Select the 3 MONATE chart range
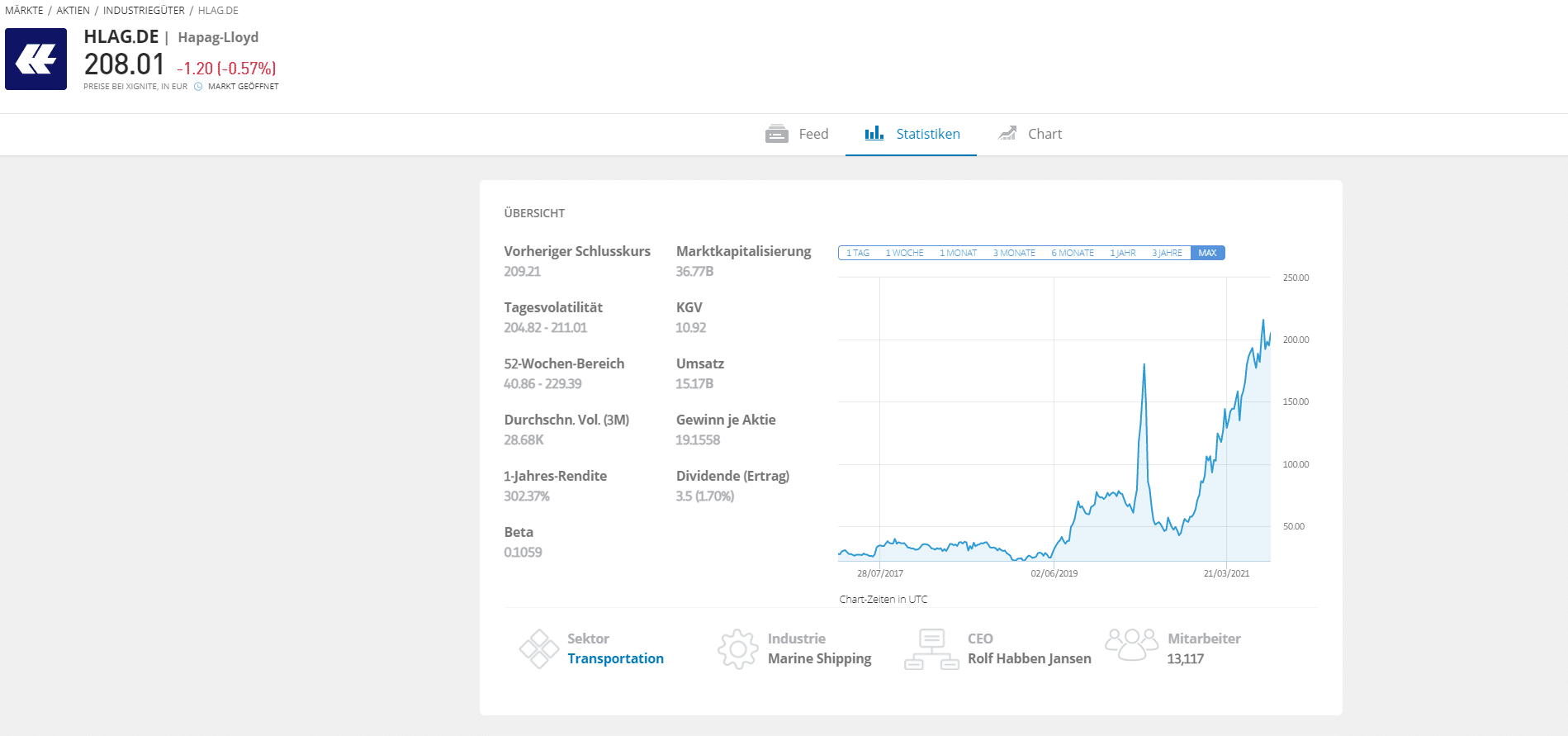The image size is (1568, 736). [x=1014, y=253]
